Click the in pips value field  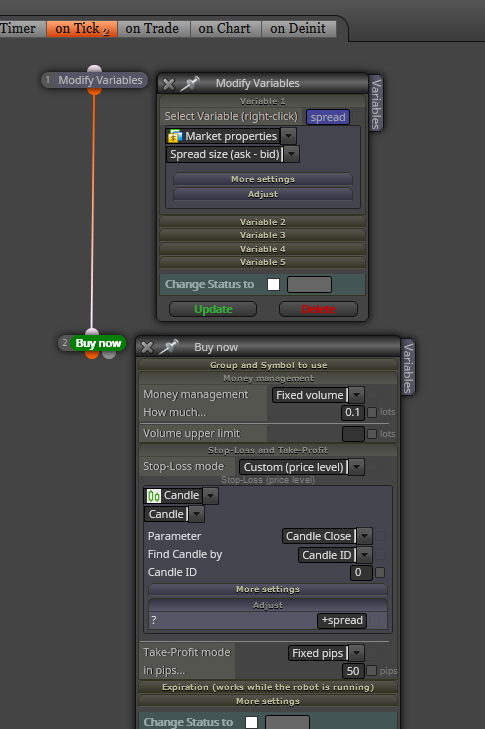353,671
